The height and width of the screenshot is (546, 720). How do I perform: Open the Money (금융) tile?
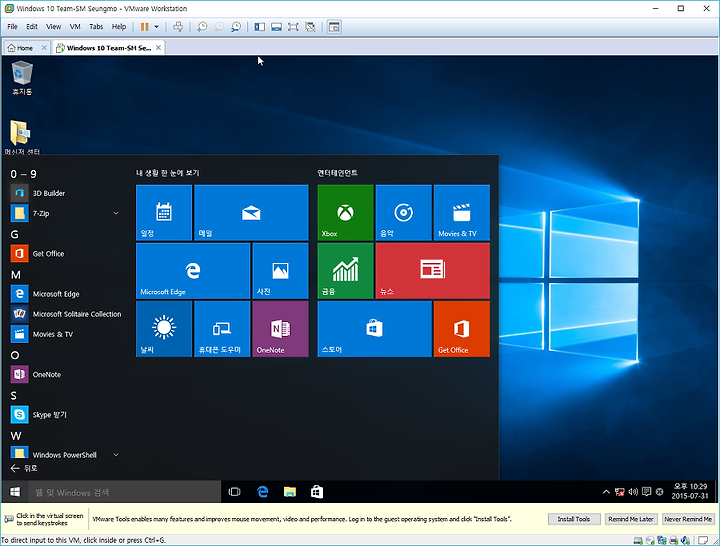click(345, 271)
